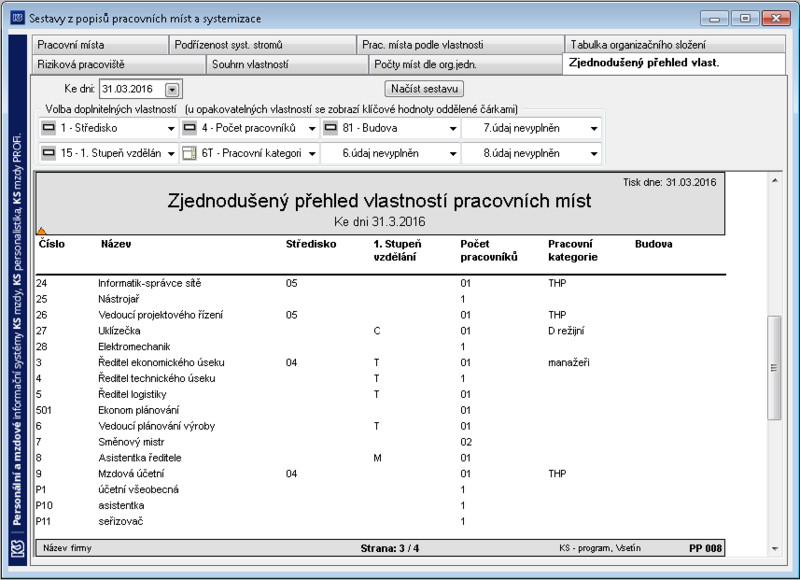Open the 6.údaj nevyplněn dropdown
This screenshot has height=580, width=800.
coord(453,154)
